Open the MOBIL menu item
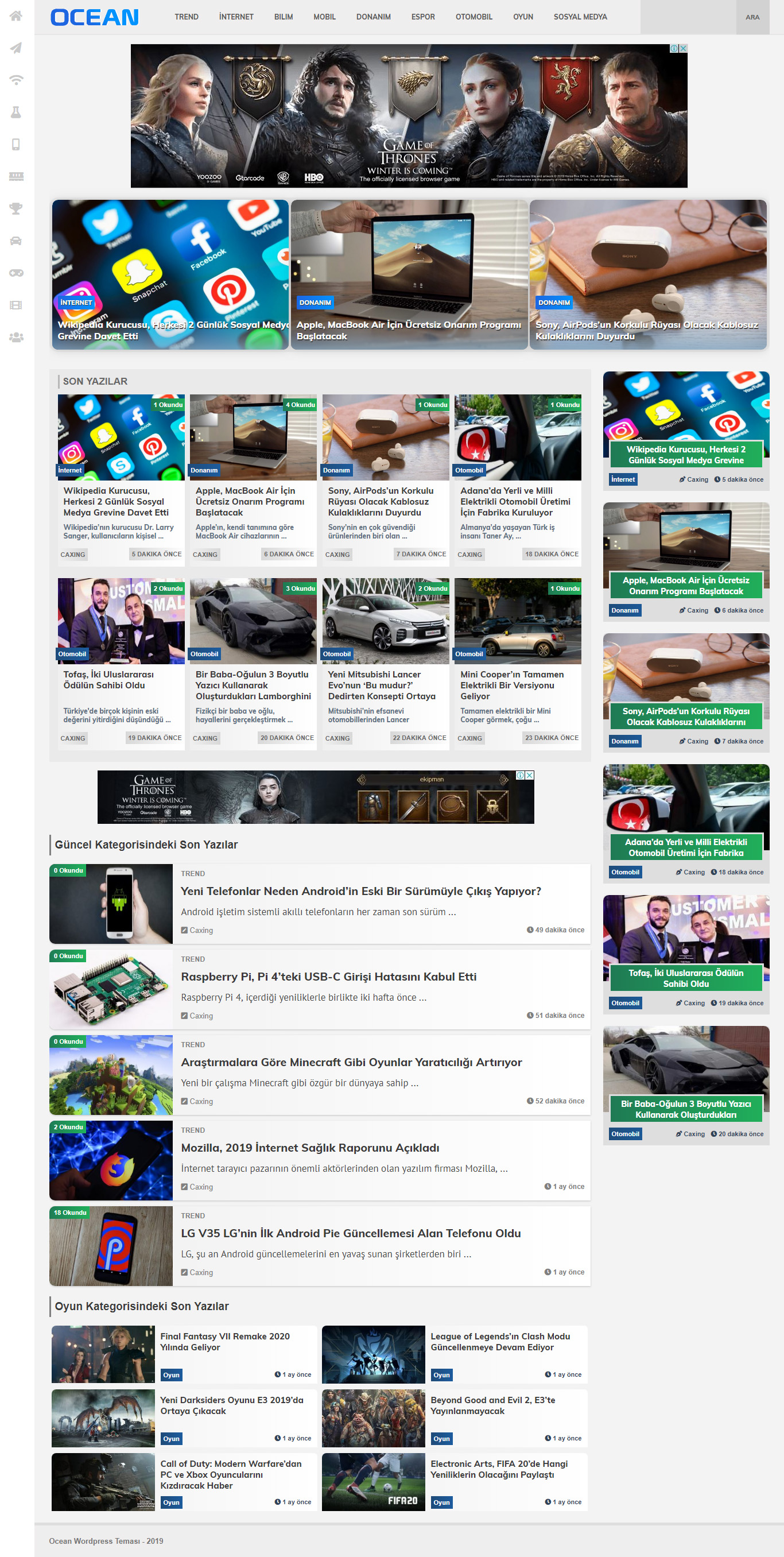The width and height of the screenshot is (784, 1557). click(325, 17)
